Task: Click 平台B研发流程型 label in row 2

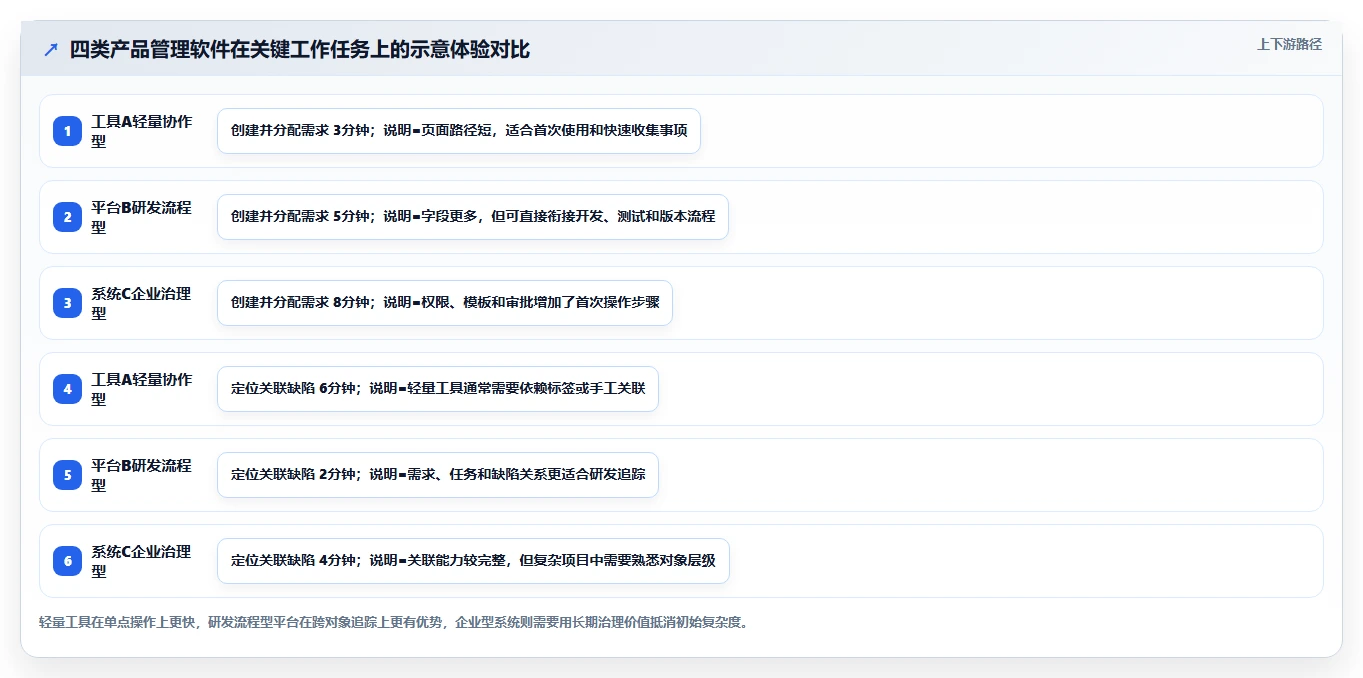Action: click(x=141, y=217)
